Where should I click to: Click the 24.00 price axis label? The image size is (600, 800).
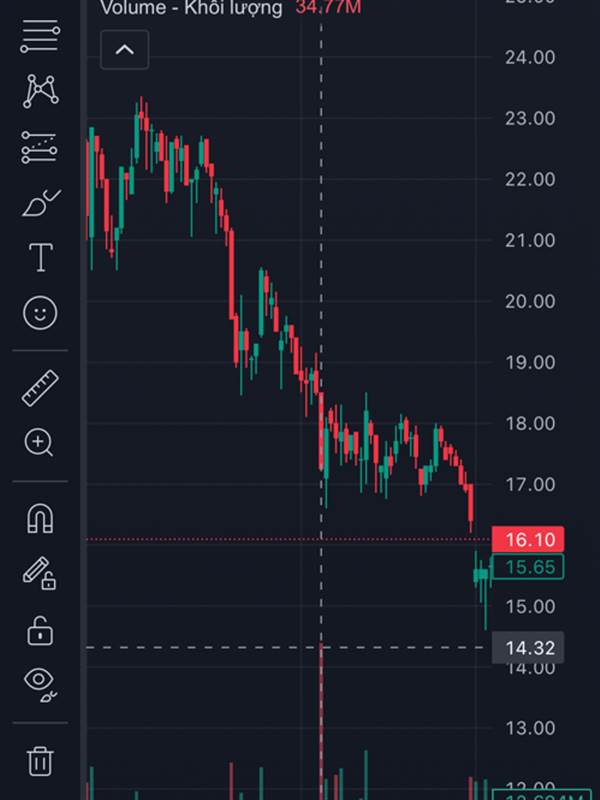[530, 58]
